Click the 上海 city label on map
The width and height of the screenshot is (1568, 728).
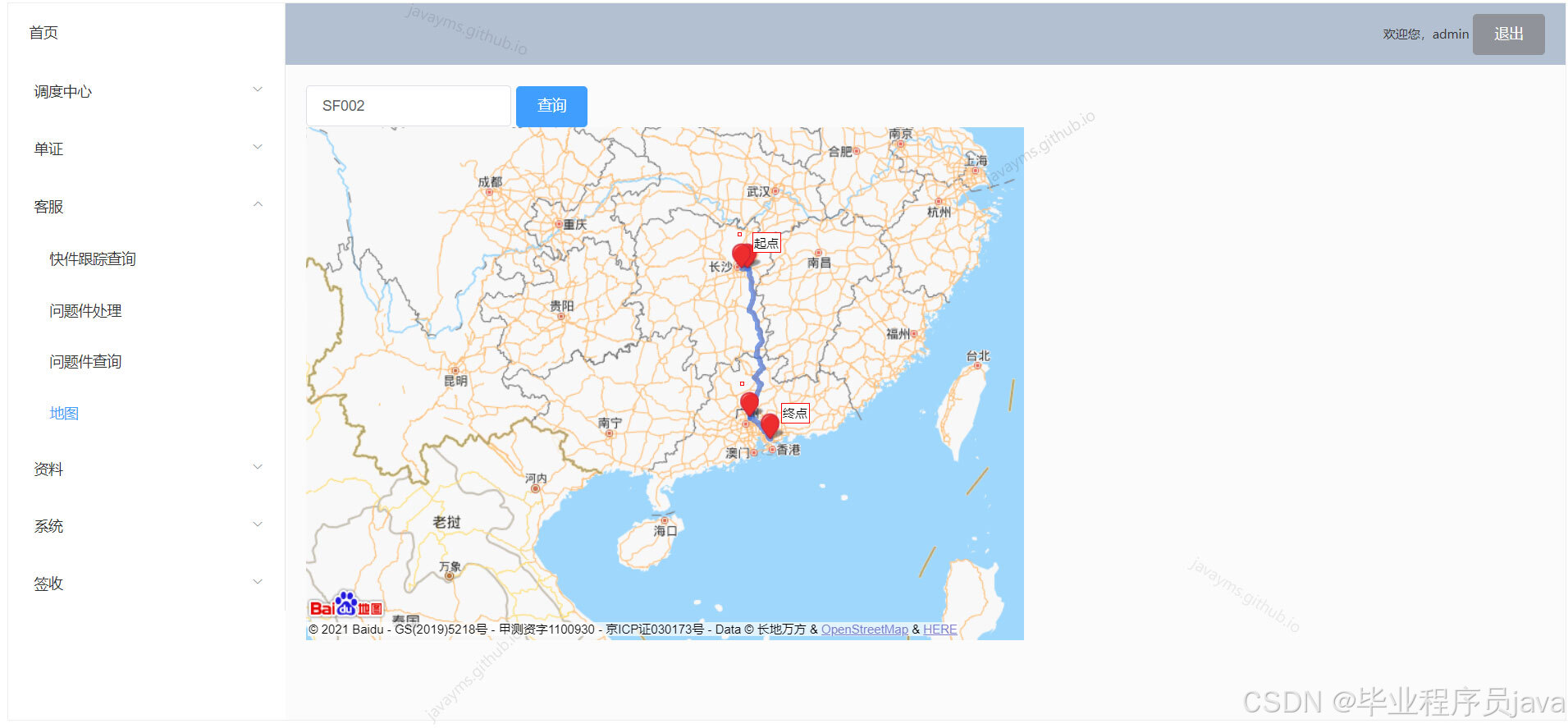point(976,160)
